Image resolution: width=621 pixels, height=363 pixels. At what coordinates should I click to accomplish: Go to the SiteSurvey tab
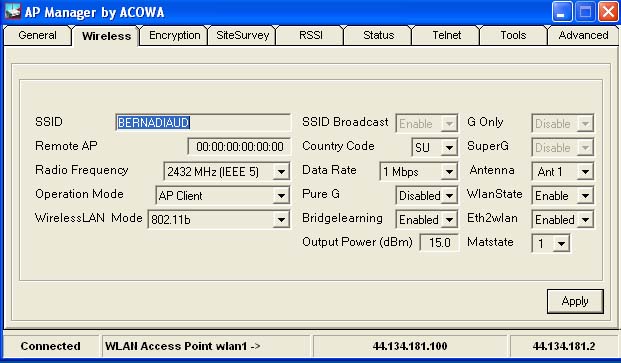[242, 35]
